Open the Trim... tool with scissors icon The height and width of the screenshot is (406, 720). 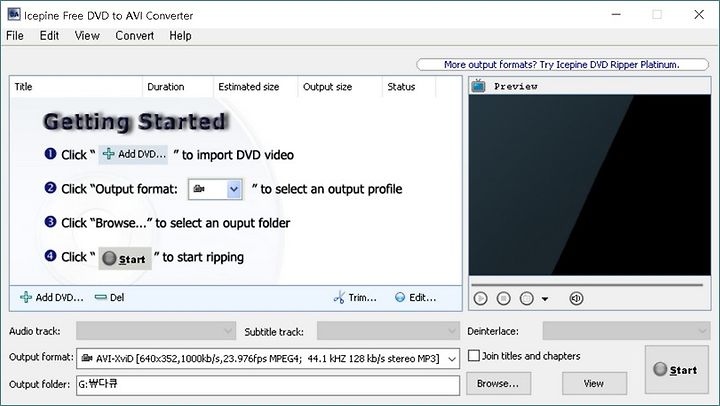tap(355, 298)
